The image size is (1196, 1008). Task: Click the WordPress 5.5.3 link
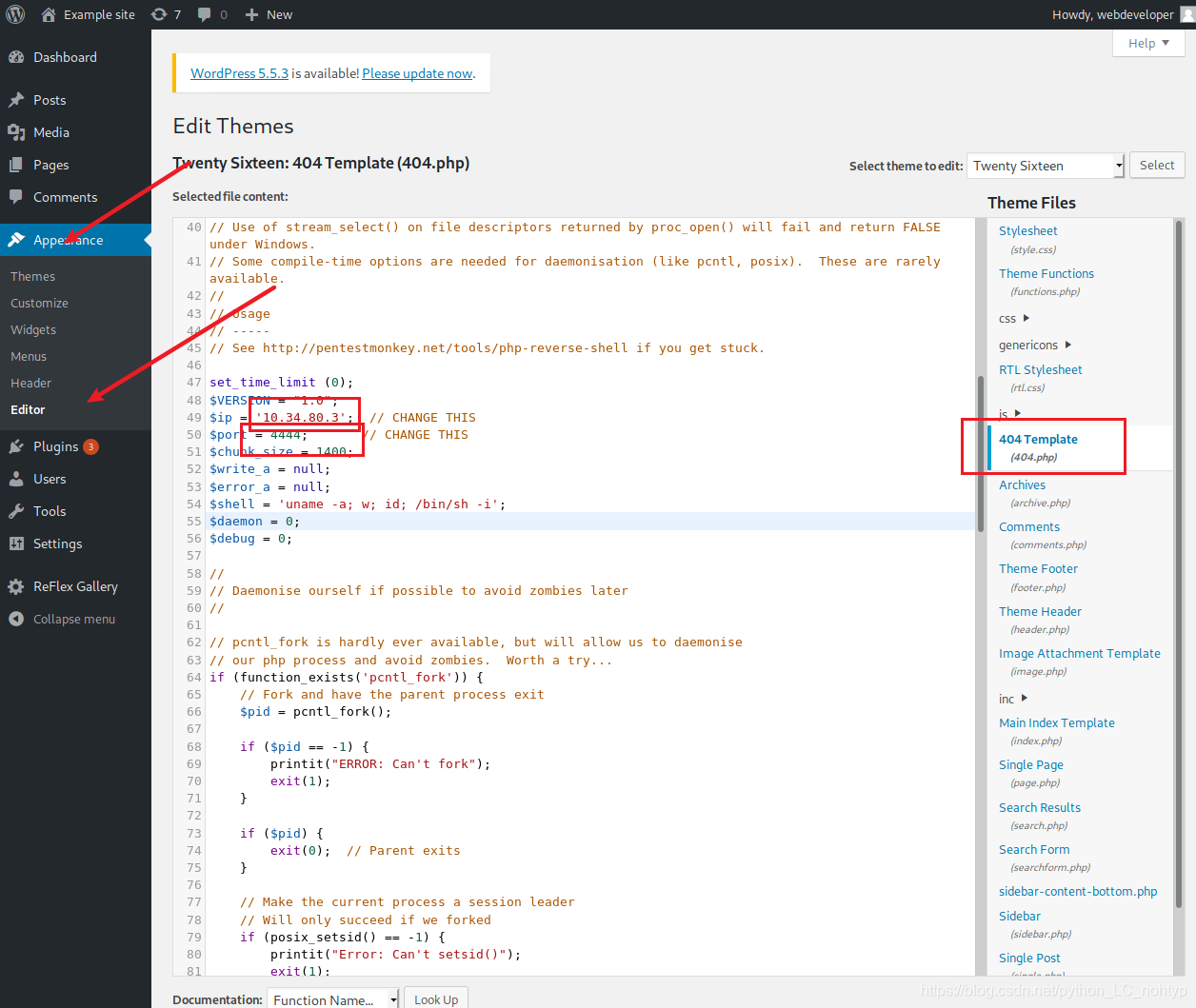[239, 73]
